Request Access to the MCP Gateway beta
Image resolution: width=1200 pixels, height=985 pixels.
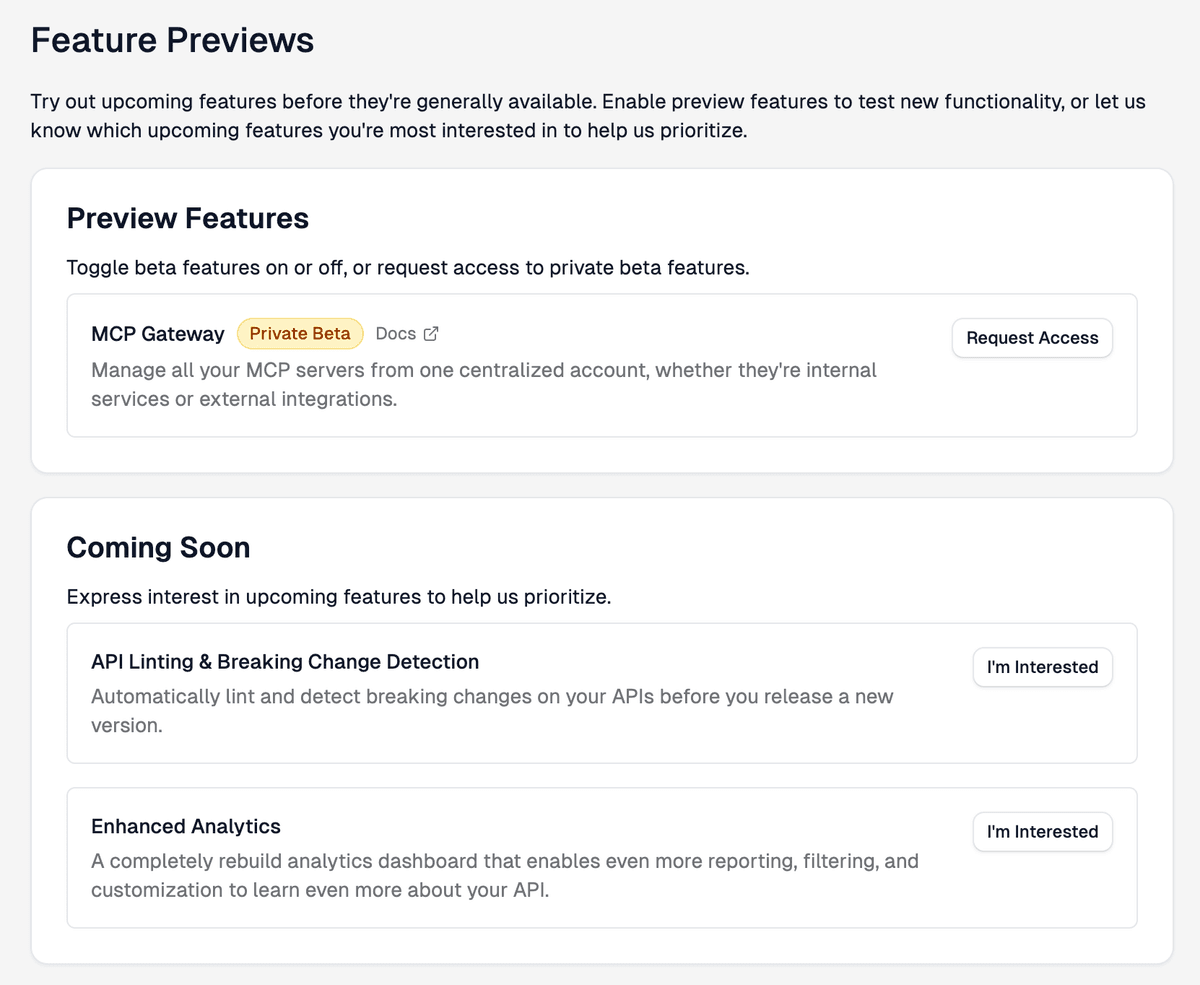point(1032,337)
